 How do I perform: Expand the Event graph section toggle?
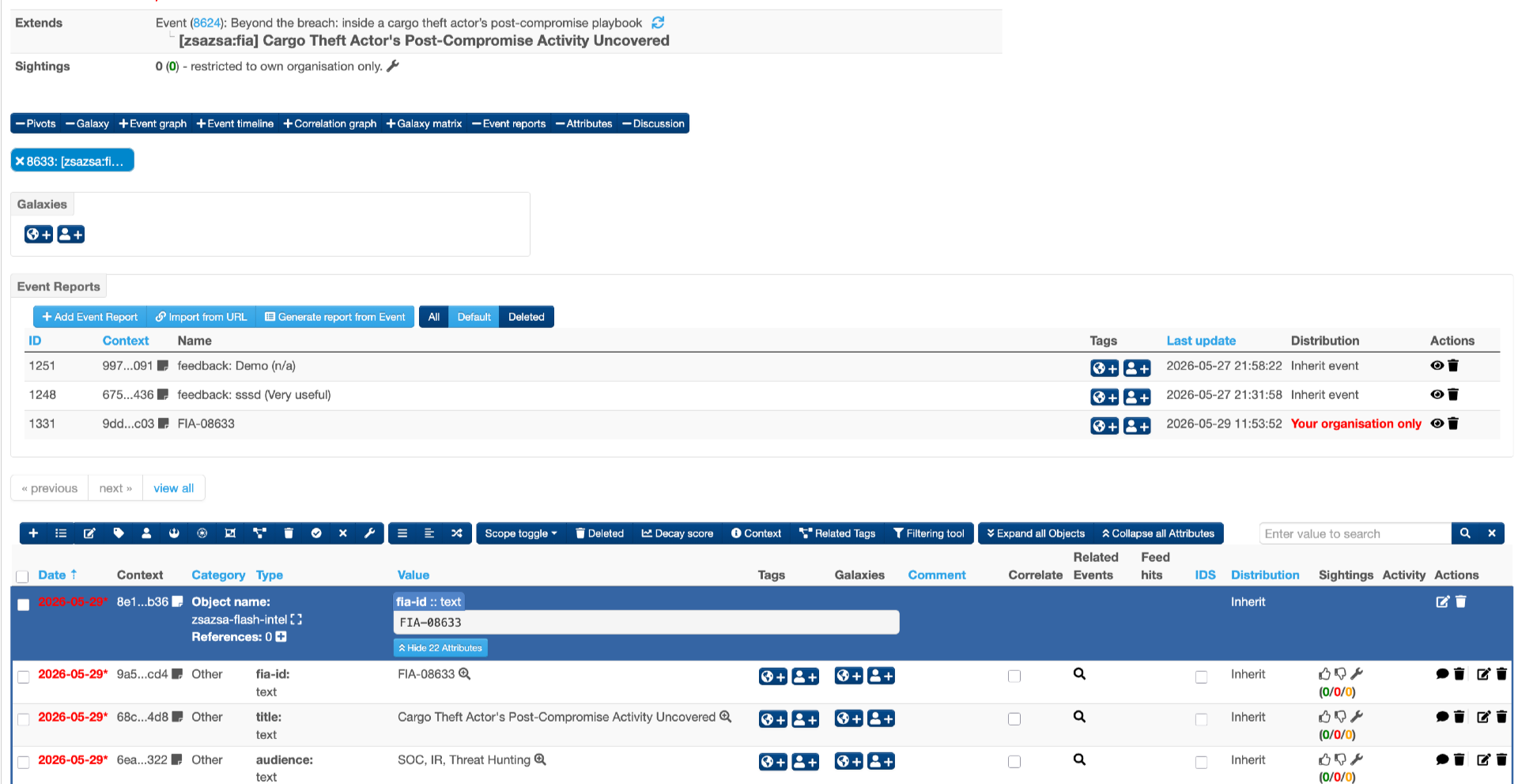pyautogui.click(x=153, y=123)
